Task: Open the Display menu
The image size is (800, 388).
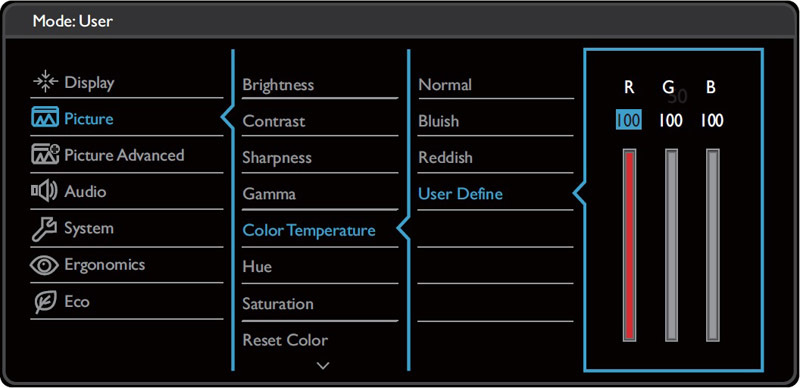Action: [89, 83]
